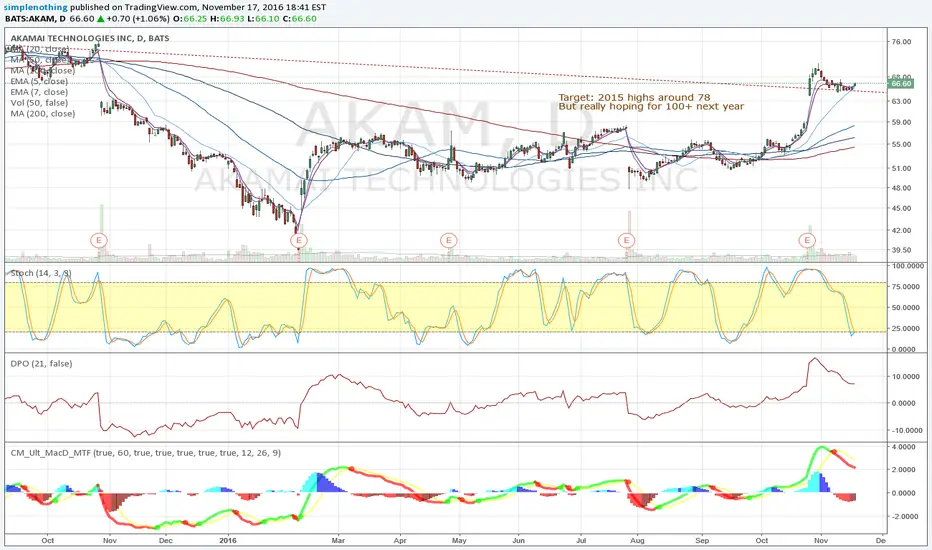The width and height of the screenshot is (932, 550).
Task: Select the DPO (21, false) indicator label
Action: point(41,364)
